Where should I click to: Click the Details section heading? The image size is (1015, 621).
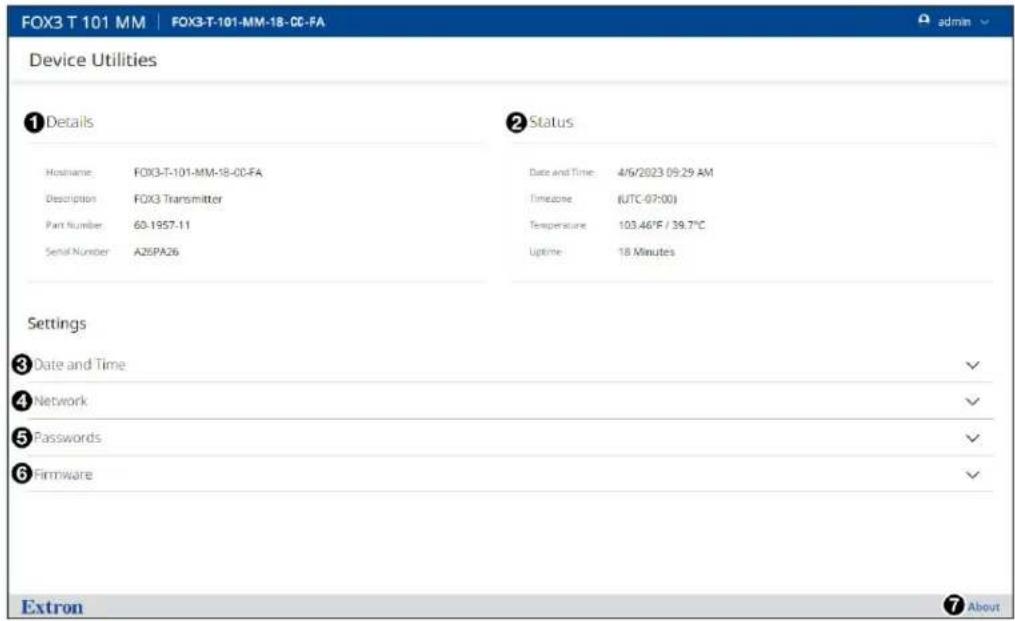(69, 122)
